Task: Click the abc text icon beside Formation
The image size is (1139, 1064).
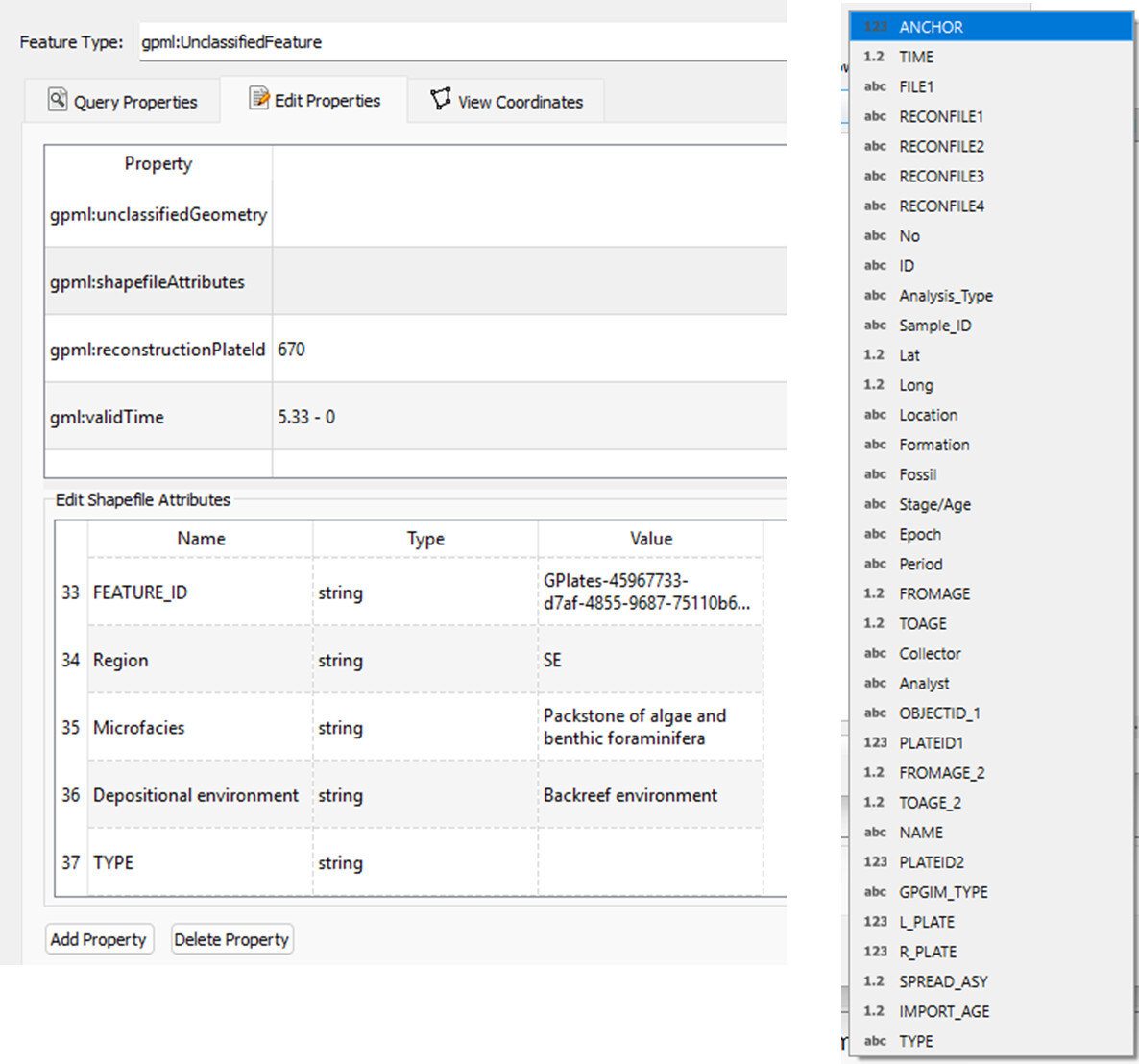Action: (x=874, y=445)
